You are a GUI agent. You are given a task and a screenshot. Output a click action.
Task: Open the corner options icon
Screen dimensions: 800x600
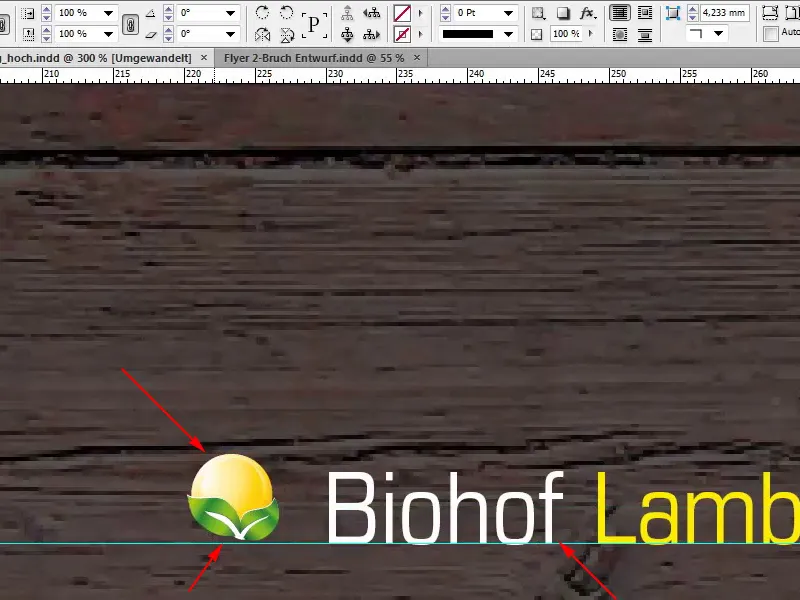click(673, 13)
